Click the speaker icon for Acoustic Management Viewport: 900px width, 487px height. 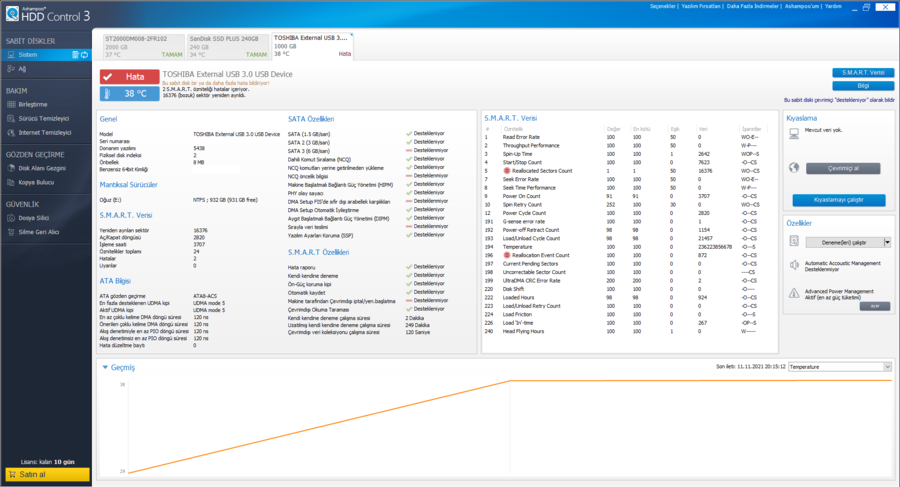[794, 265]
